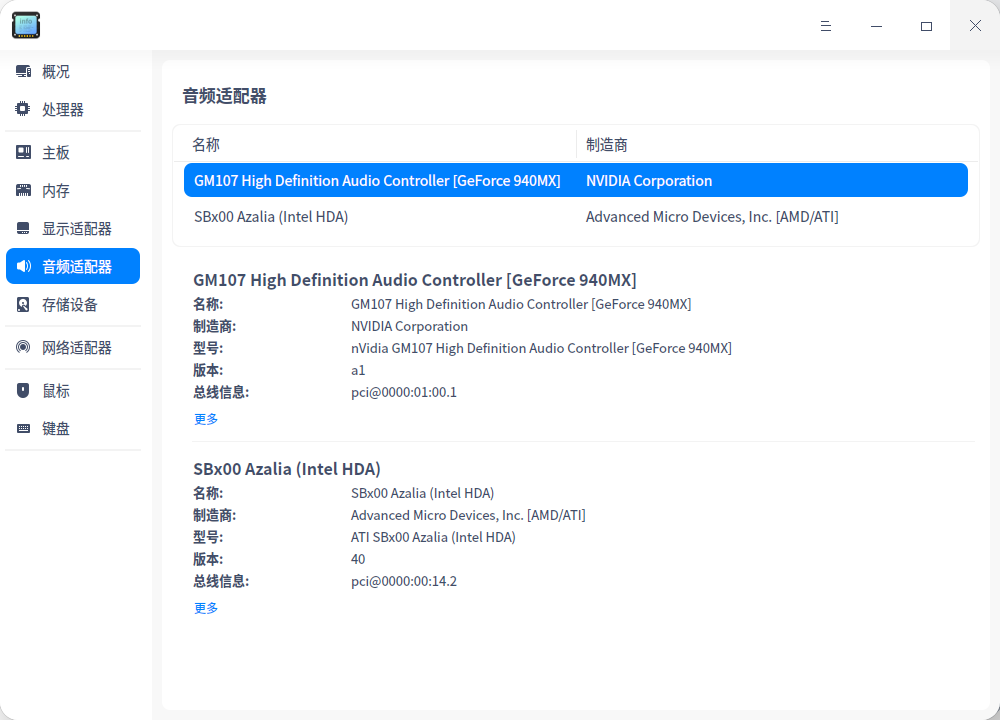The image size is (1000, 720).
Task: Click bus info pci@0000:01:00.1
Action: point(404,392)
